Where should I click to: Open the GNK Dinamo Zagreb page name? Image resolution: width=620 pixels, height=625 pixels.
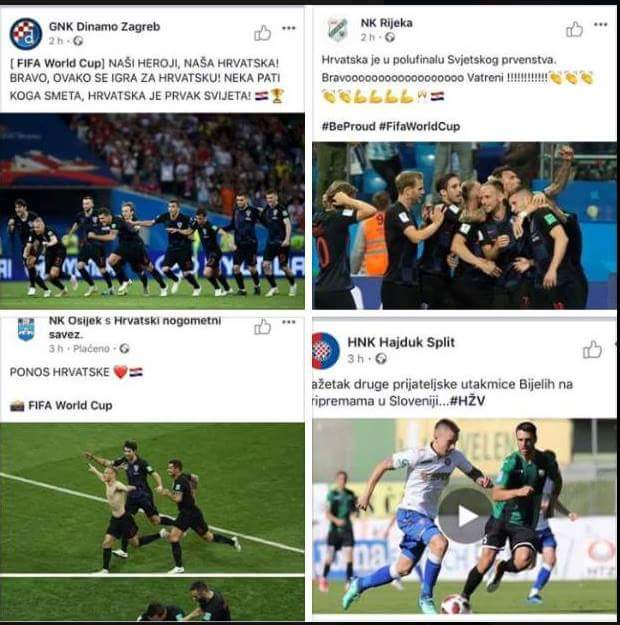coord(104,27)
